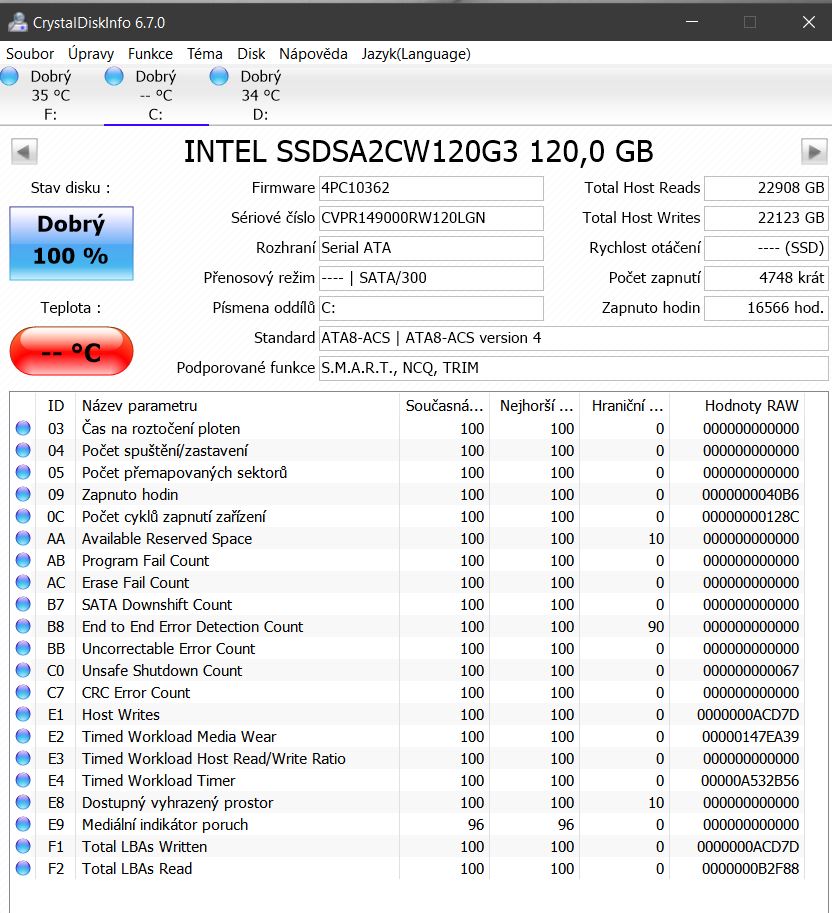The image size is (832, 913).
Task: Click the Název parametru column header
Action: [139, 405]
